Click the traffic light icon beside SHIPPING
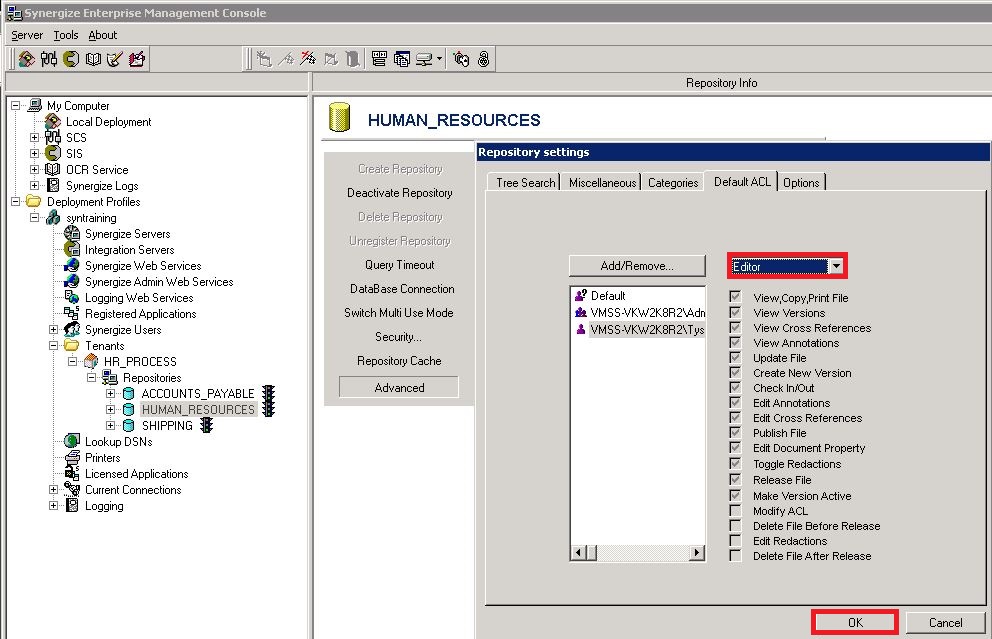Viewport: 992px width, 639px height. coord(206,425)
